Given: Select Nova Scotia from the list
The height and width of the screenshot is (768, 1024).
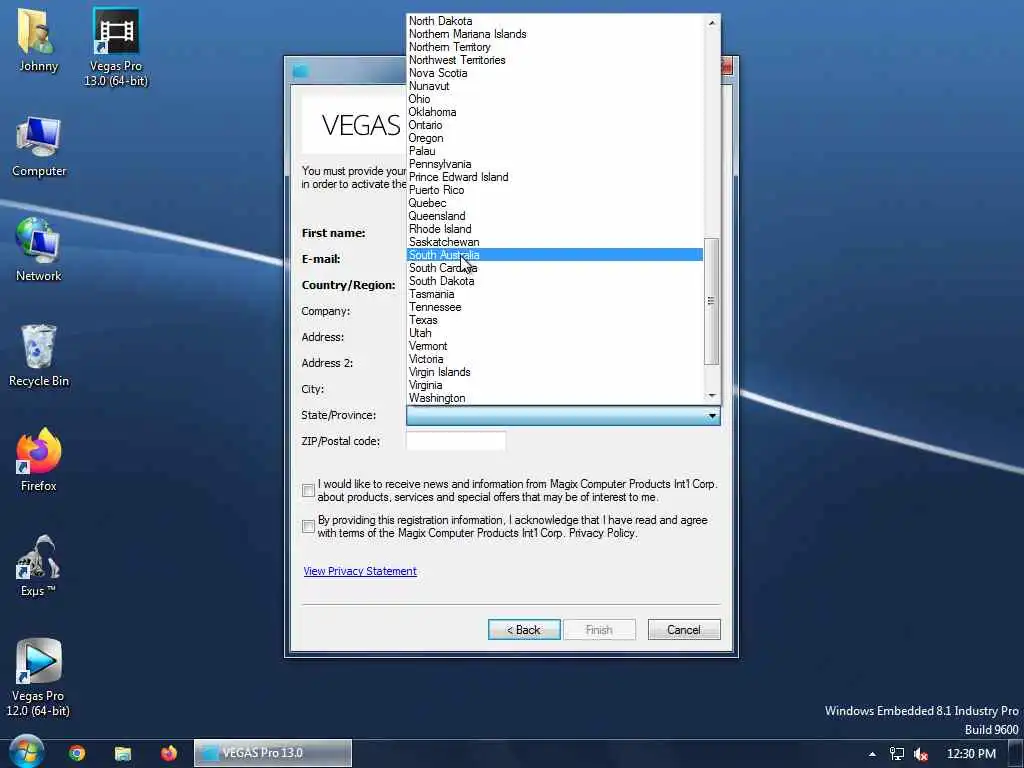Looking at the screenshot, I should (x=554, y=73).
